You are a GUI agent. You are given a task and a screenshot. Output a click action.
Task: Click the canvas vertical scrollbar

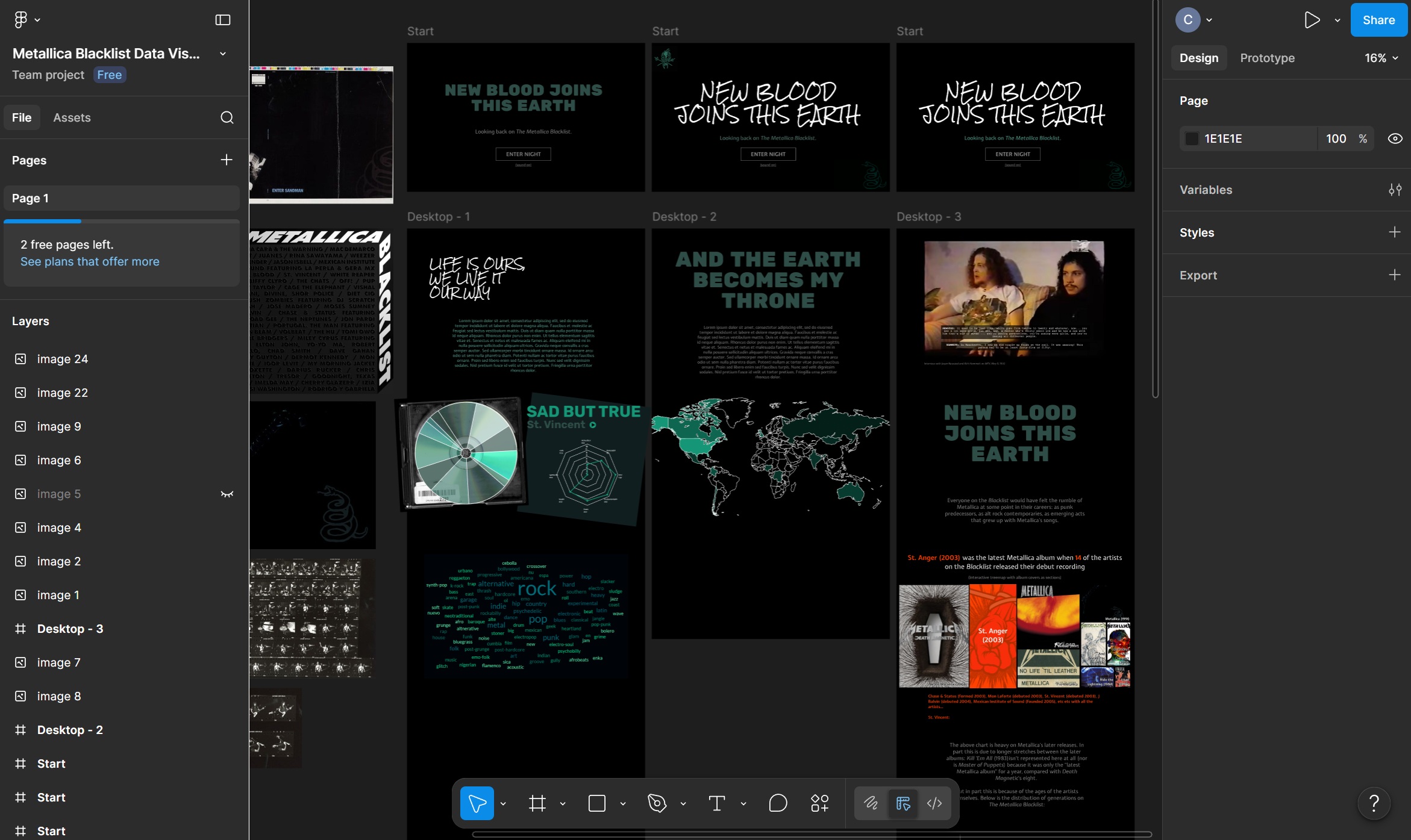pos(1156,199)
